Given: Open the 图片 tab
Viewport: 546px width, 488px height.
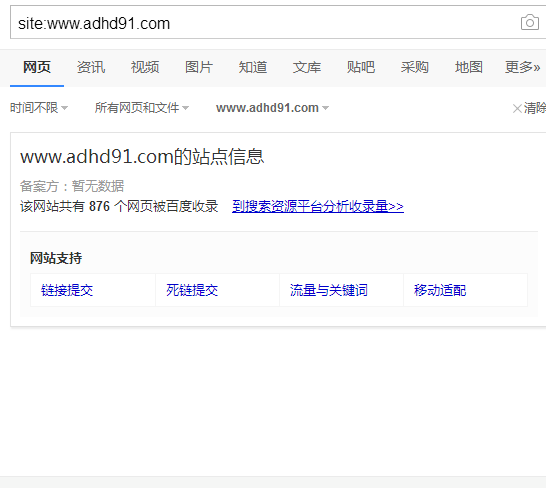Looking at the screenshot, I should tap(199, 67).
